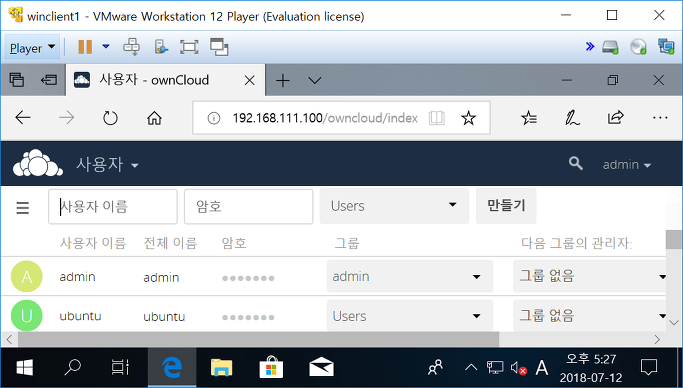
Task: Open Windows taskbar search
Action: 72,368
